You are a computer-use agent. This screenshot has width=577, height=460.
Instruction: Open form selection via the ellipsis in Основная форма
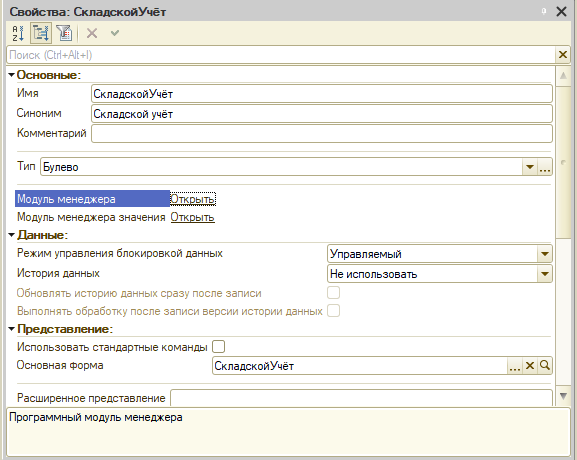[x=514, y=366]
